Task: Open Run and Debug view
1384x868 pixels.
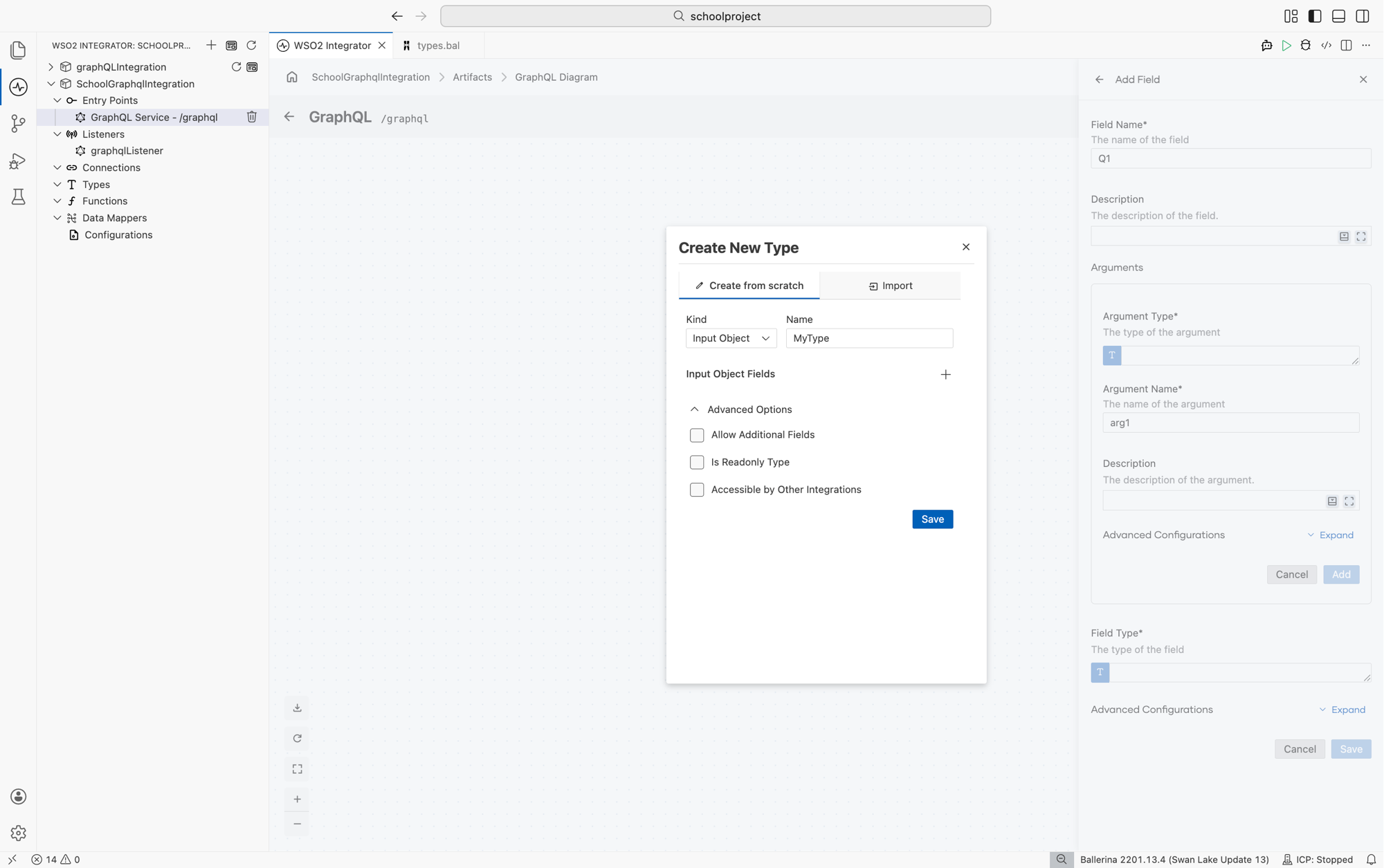Action: (19, 160)
